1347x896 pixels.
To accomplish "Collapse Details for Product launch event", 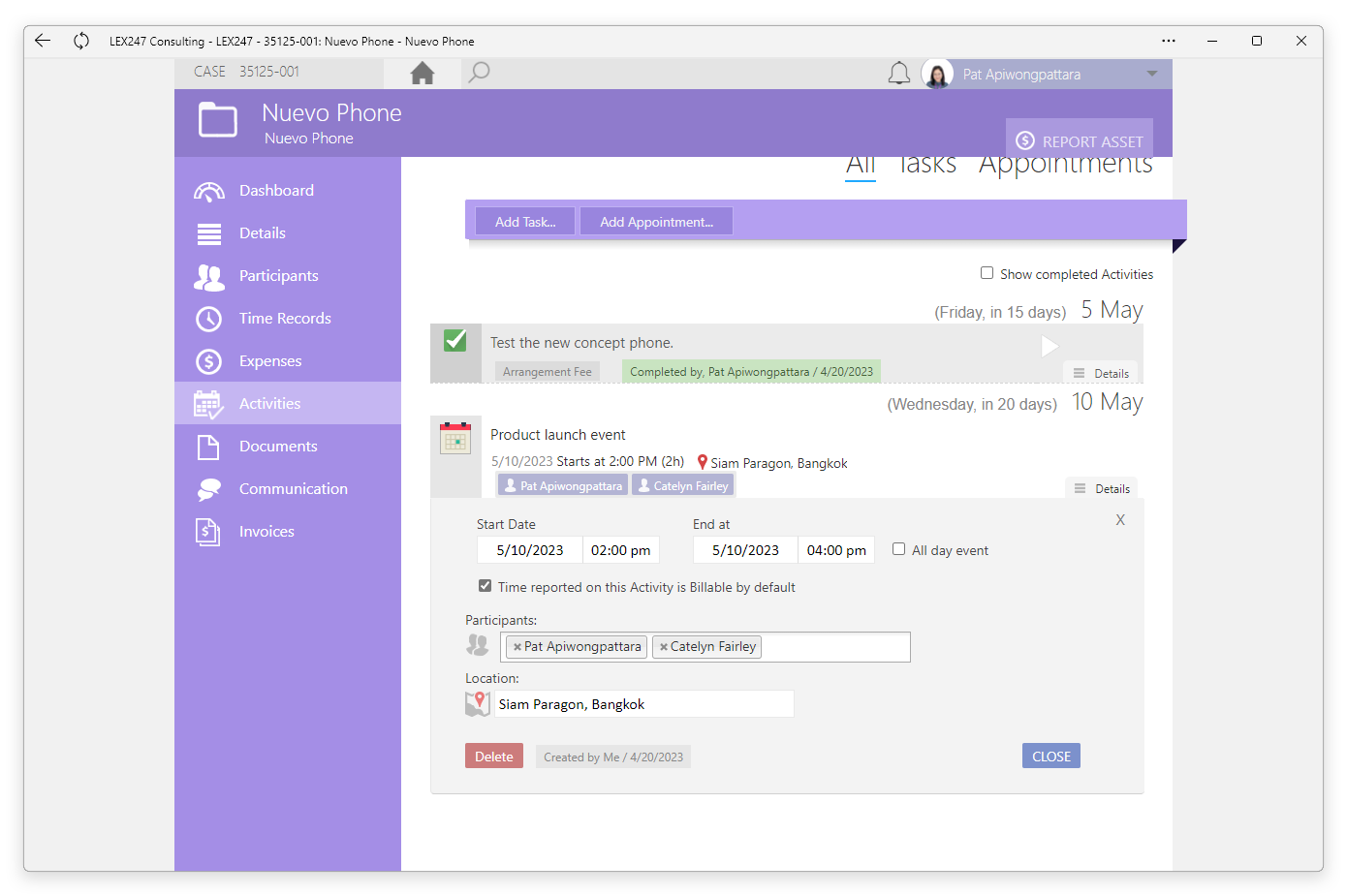I will point(1103,489).
